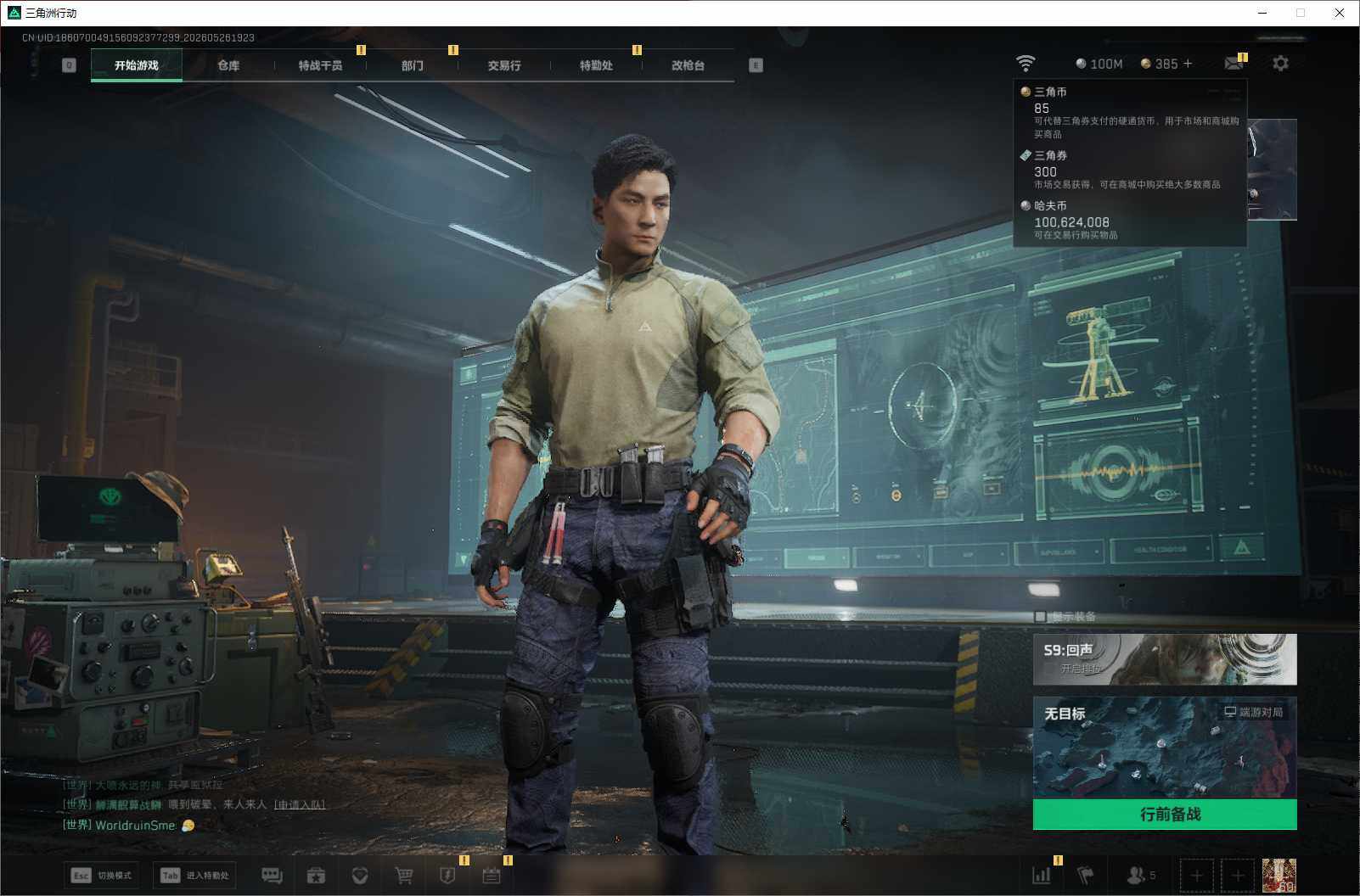
Task: Click the second empty teammate invite slot
Action: [x=1237, y=876]
